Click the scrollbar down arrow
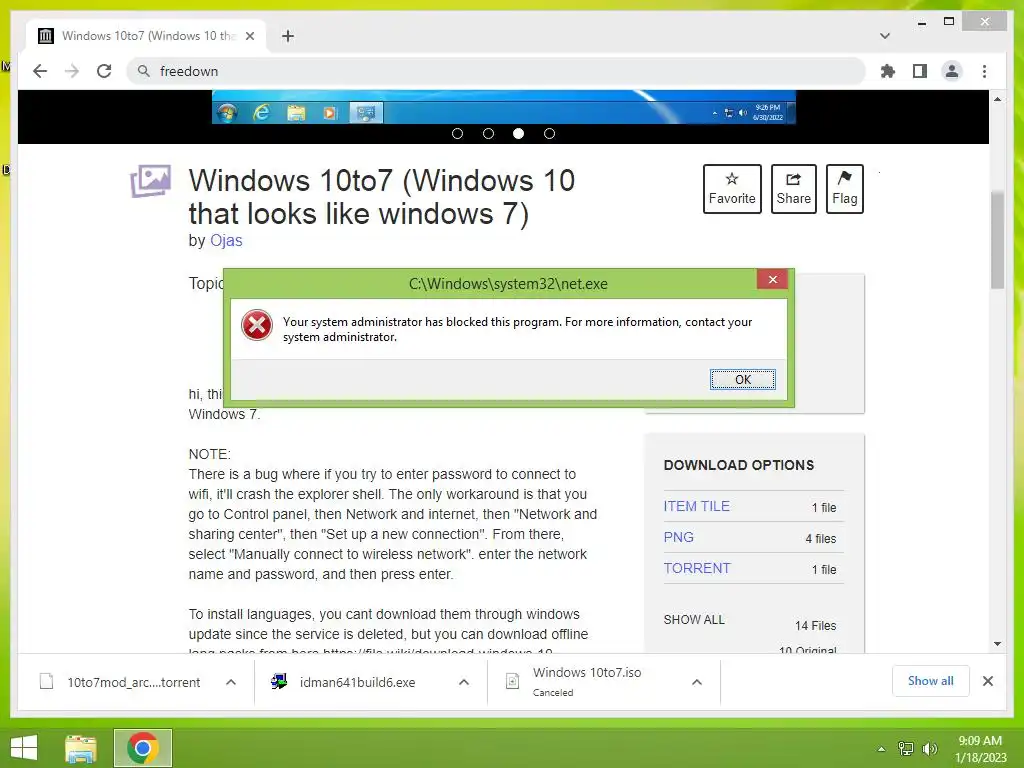1024x768 pixels. pyautogui.click(x=997, y=644)
